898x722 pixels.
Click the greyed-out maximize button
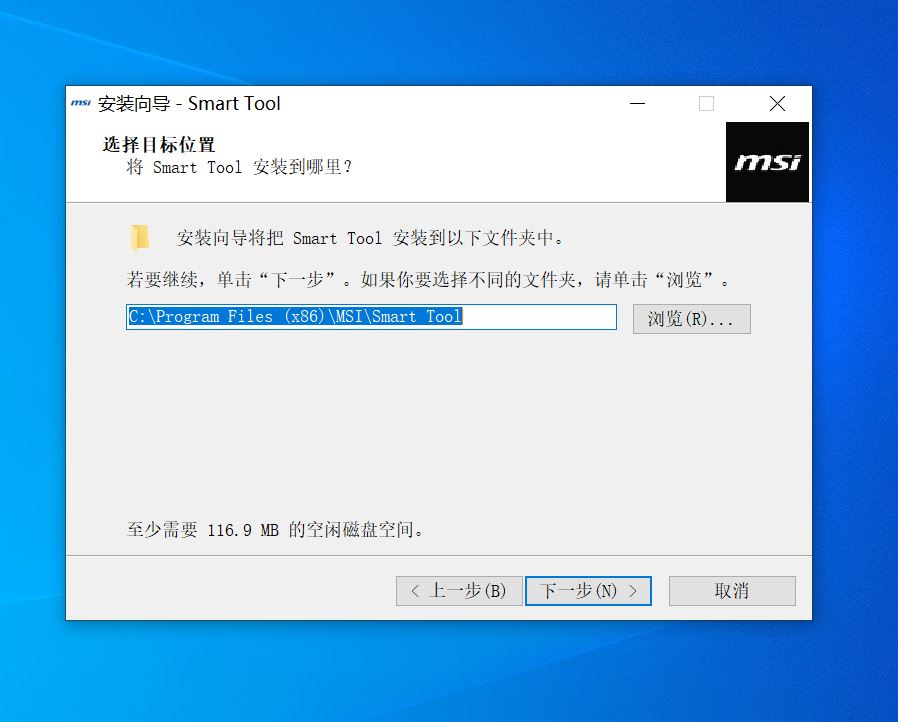tap(706, 104)
